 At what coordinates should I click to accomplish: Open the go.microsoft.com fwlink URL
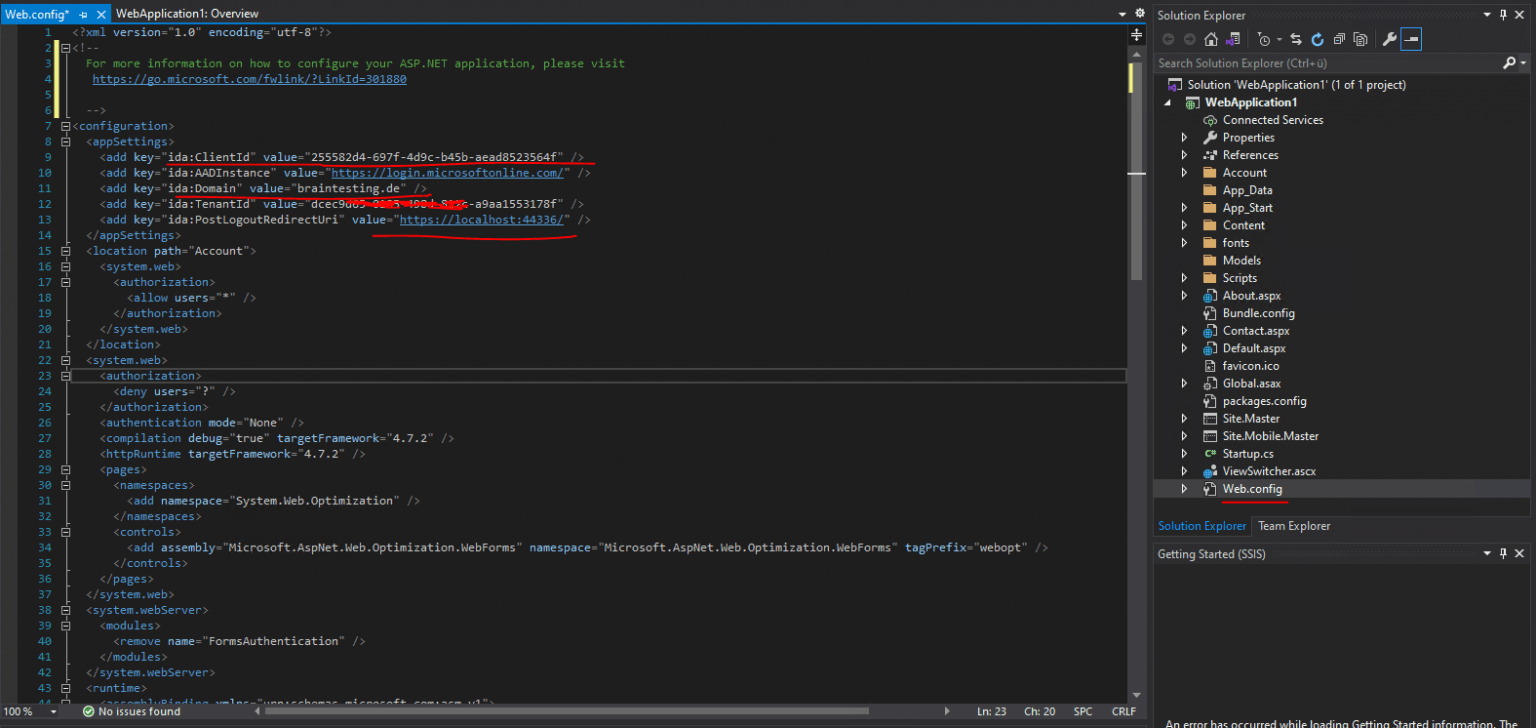(x=249, y=79)
